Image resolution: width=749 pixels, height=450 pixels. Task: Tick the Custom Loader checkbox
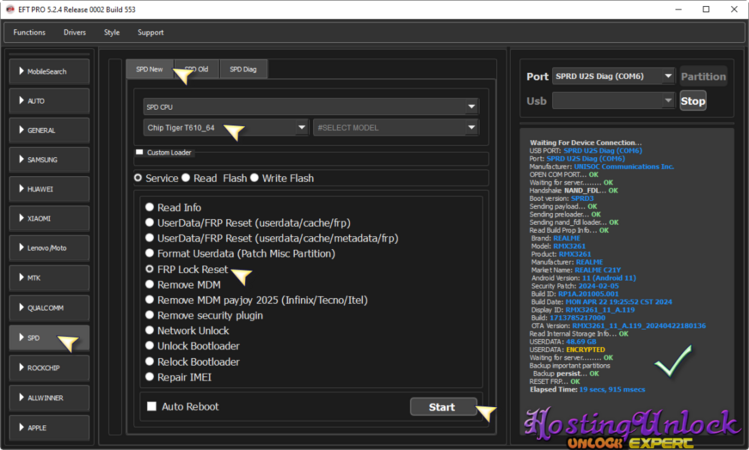[x=140, y=153]
